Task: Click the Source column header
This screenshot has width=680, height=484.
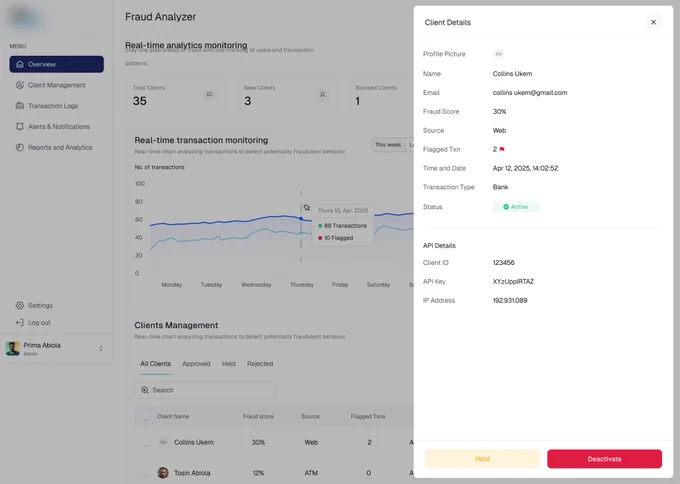Action: 311,416
